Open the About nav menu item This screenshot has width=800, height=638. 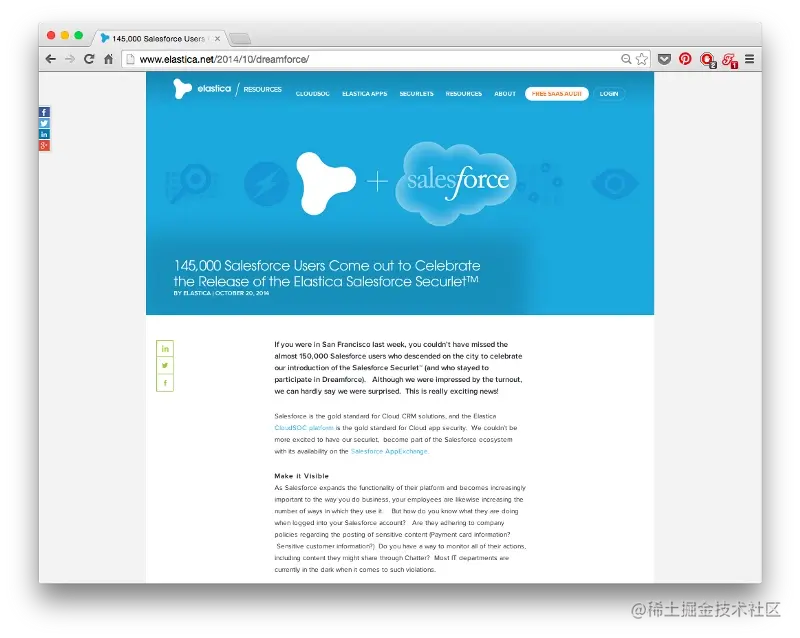tap(505, 94)
